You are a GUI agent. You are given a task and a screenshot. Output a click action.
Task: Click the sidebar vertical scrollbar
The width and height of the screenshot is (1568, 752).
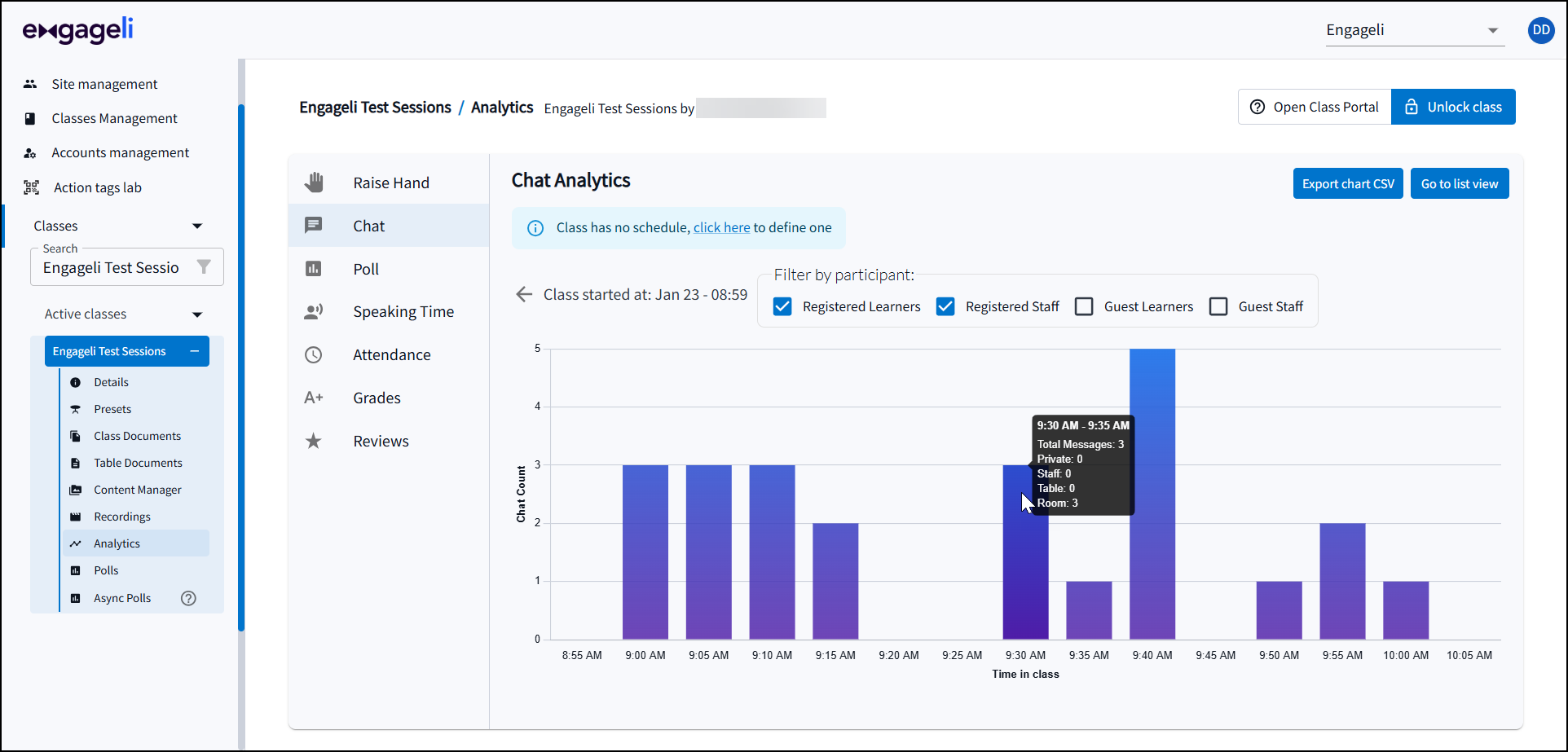click(x=241, y=367)
